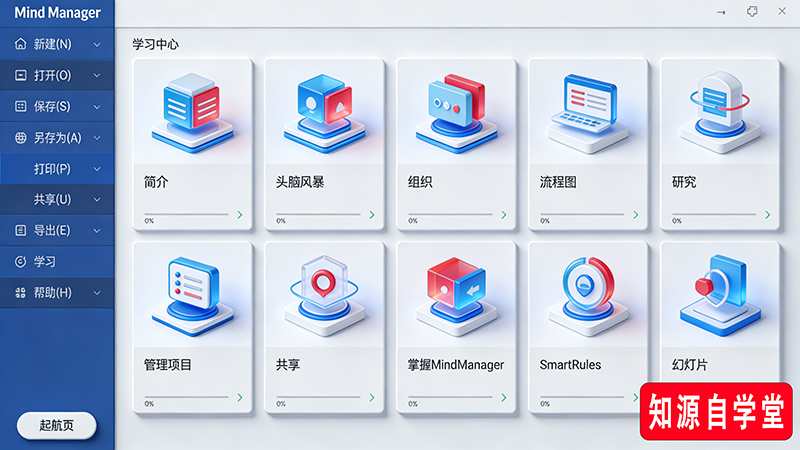Click the 起航页 button
The width and height of the screenshot is (800, 450).
point(57,425)
